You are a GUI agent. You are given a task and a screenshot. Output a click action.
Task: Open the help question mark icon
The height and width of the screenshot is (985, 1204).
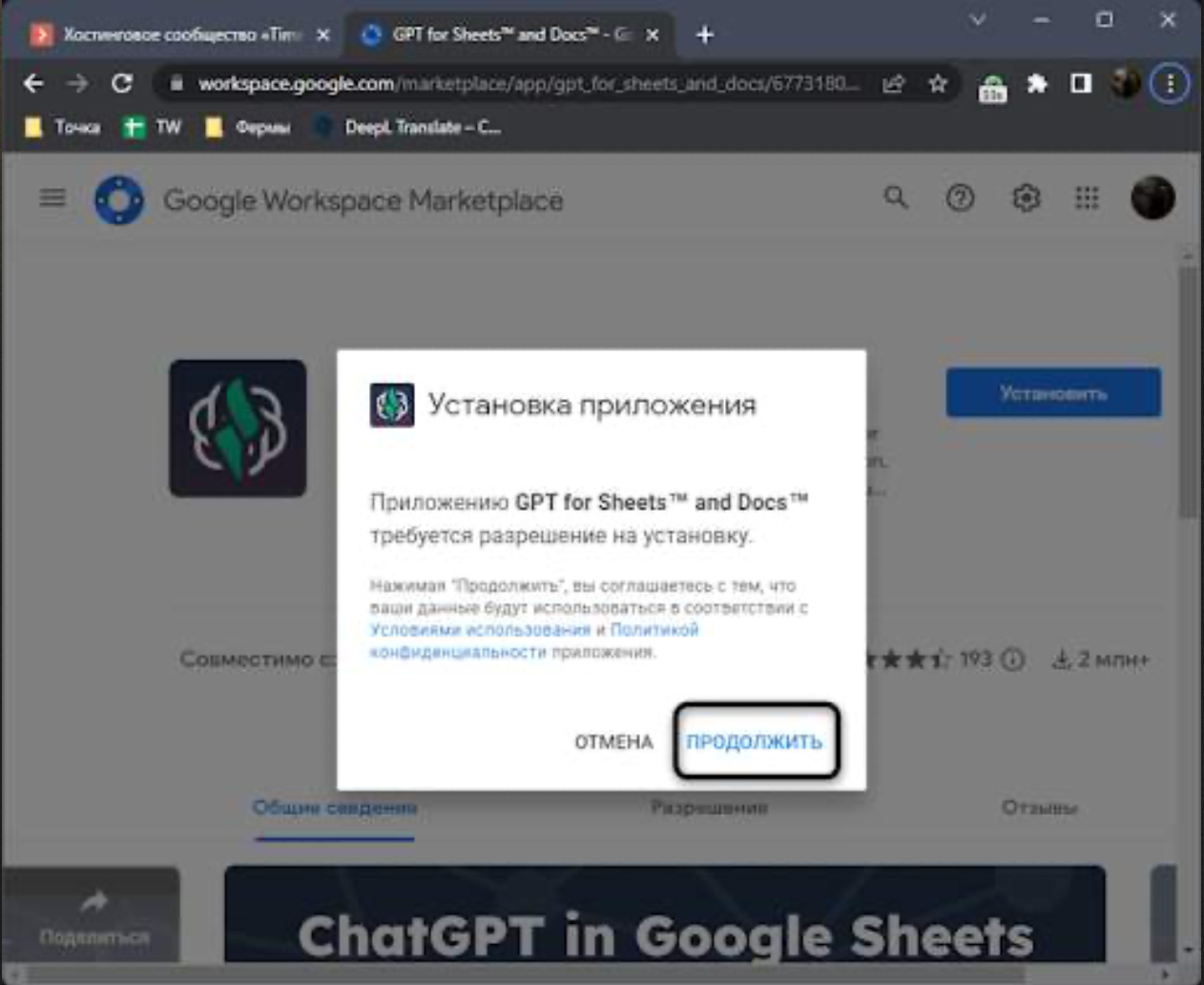point(960,198)
